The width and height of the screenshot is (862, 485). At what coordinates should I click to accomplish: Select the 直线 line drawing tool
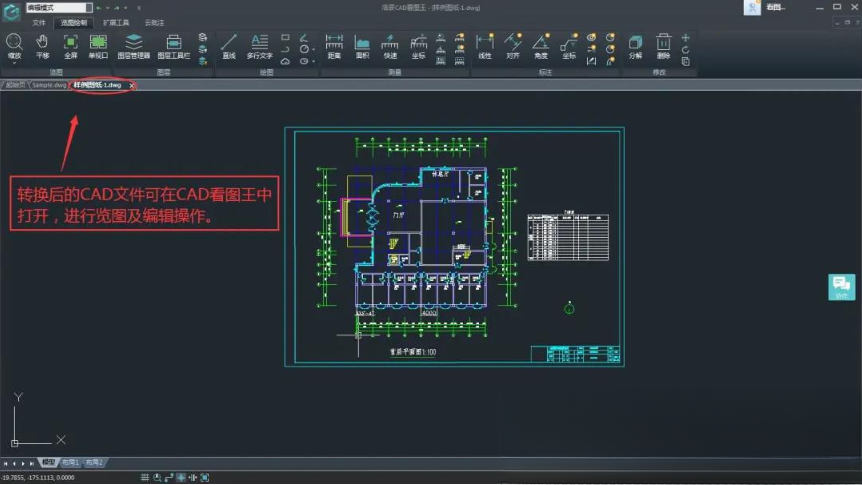(x=229, y=46)
